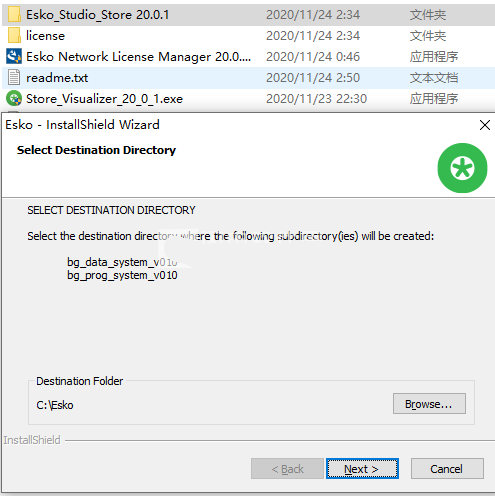Click the 2020/11/24 0:46 date cell
Viewport: 495px width, 496px height.
[x=313, y=57]
